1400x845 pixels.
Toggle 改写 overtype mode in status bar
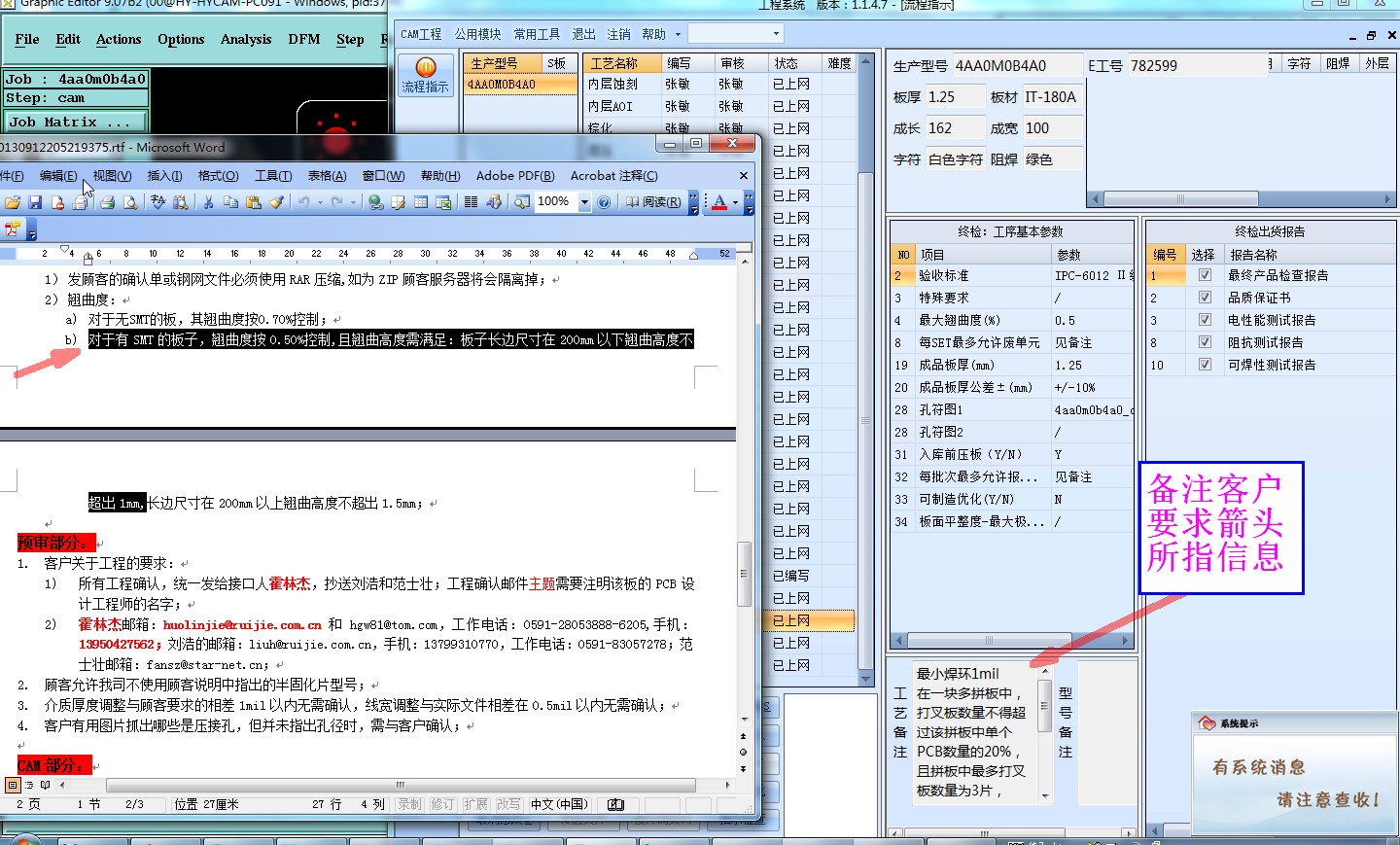508,804
